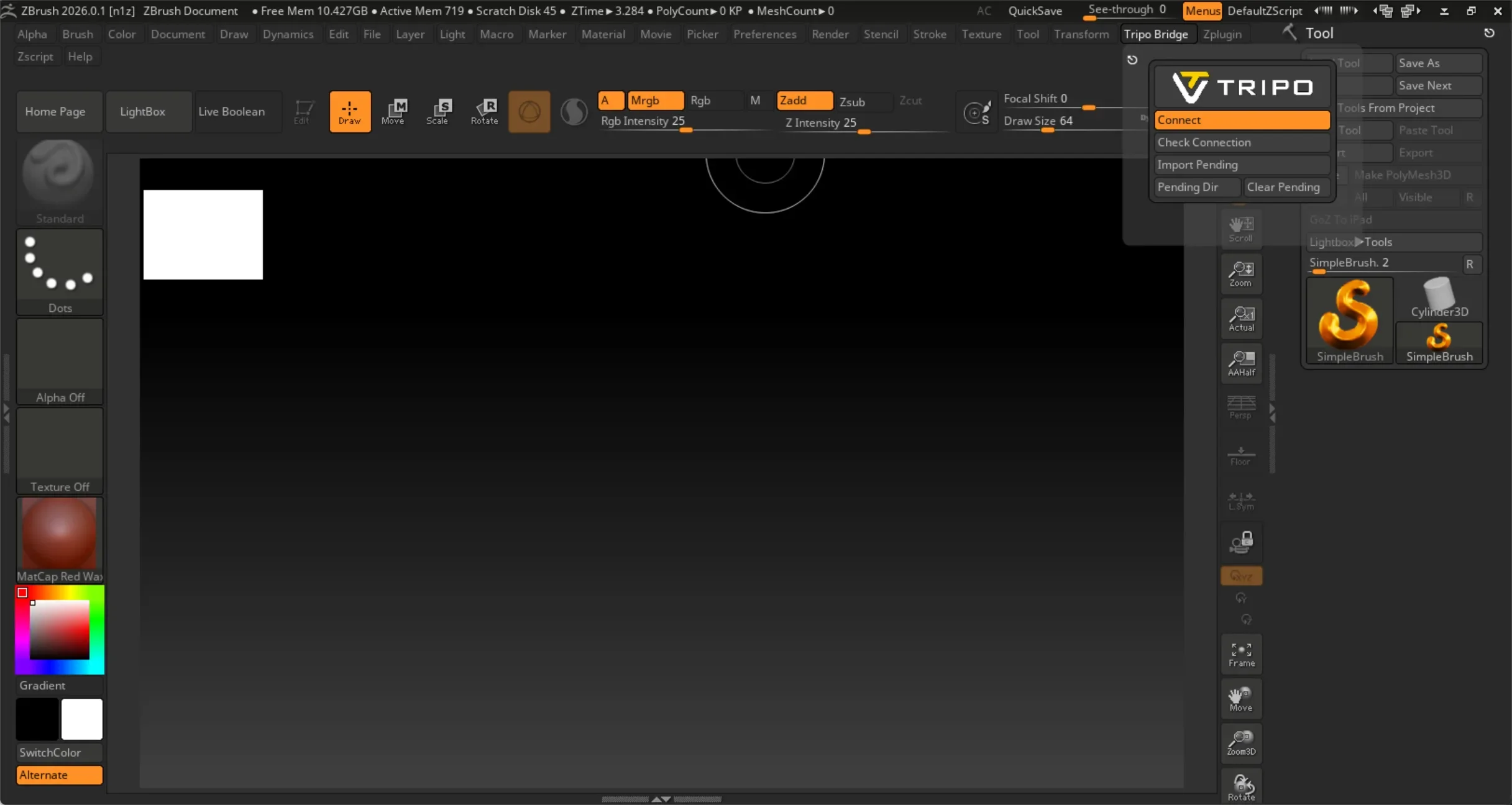Click the Actual size icon
Image resolution: width=1512 pixels, height=805 pixels.
pos(1241,318)
